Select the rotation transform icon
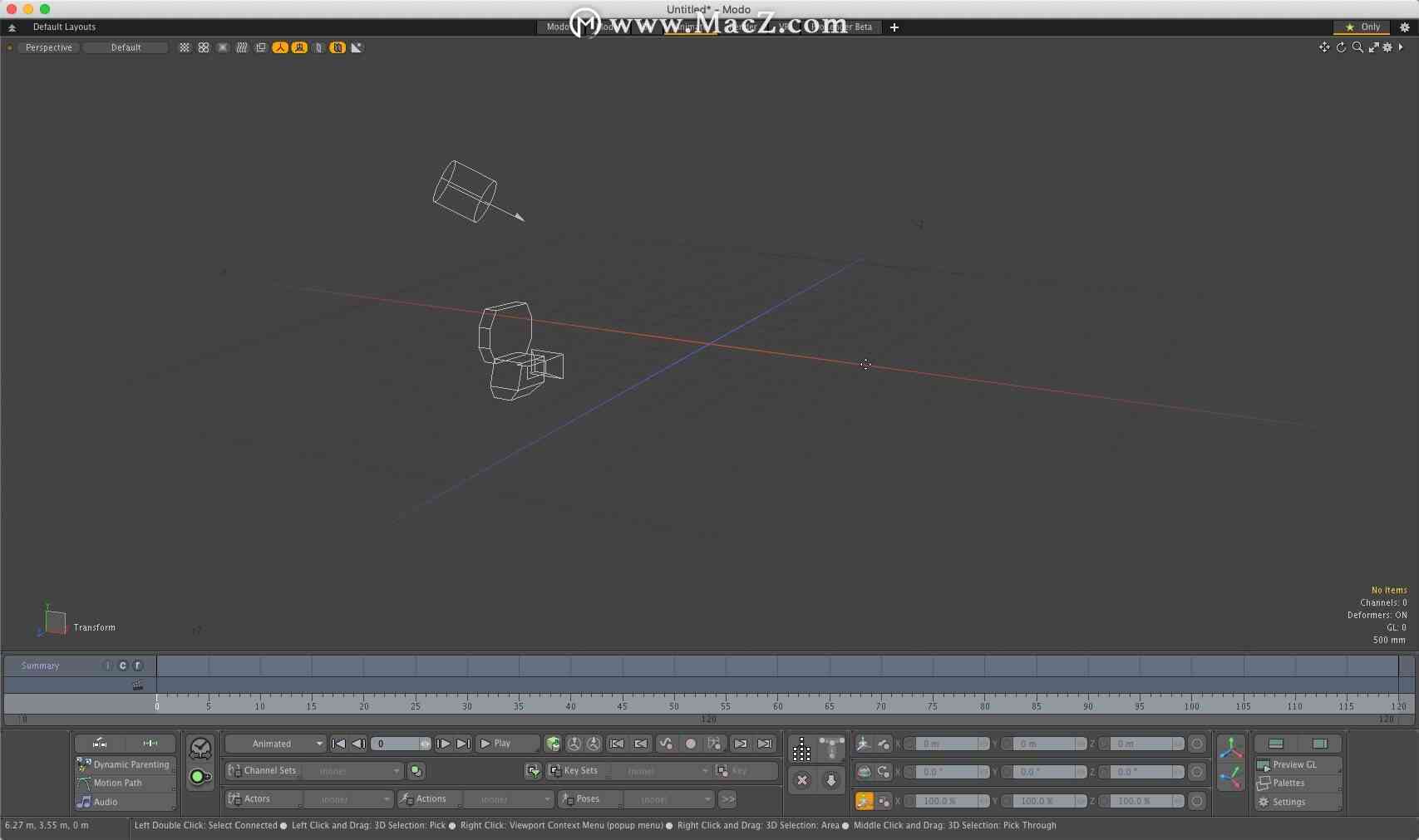The height and width of the screenshot is (840, 1419). pos(864,772)
